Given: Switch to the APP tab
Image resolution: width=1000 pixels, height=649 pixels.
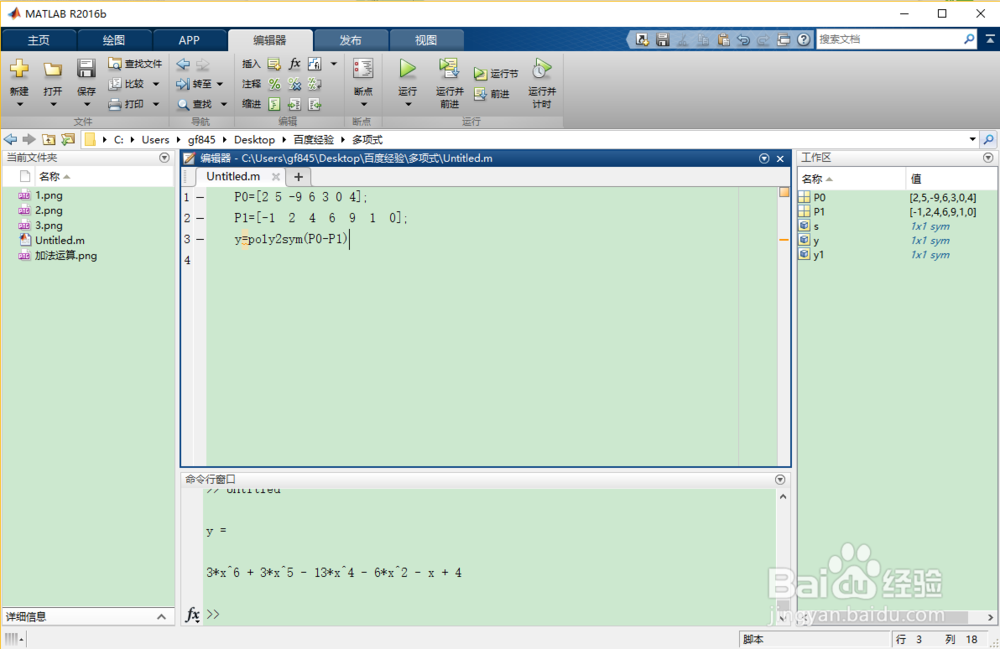Looking at the screenshot, I should pyautogui.click(x=189, y=40).
